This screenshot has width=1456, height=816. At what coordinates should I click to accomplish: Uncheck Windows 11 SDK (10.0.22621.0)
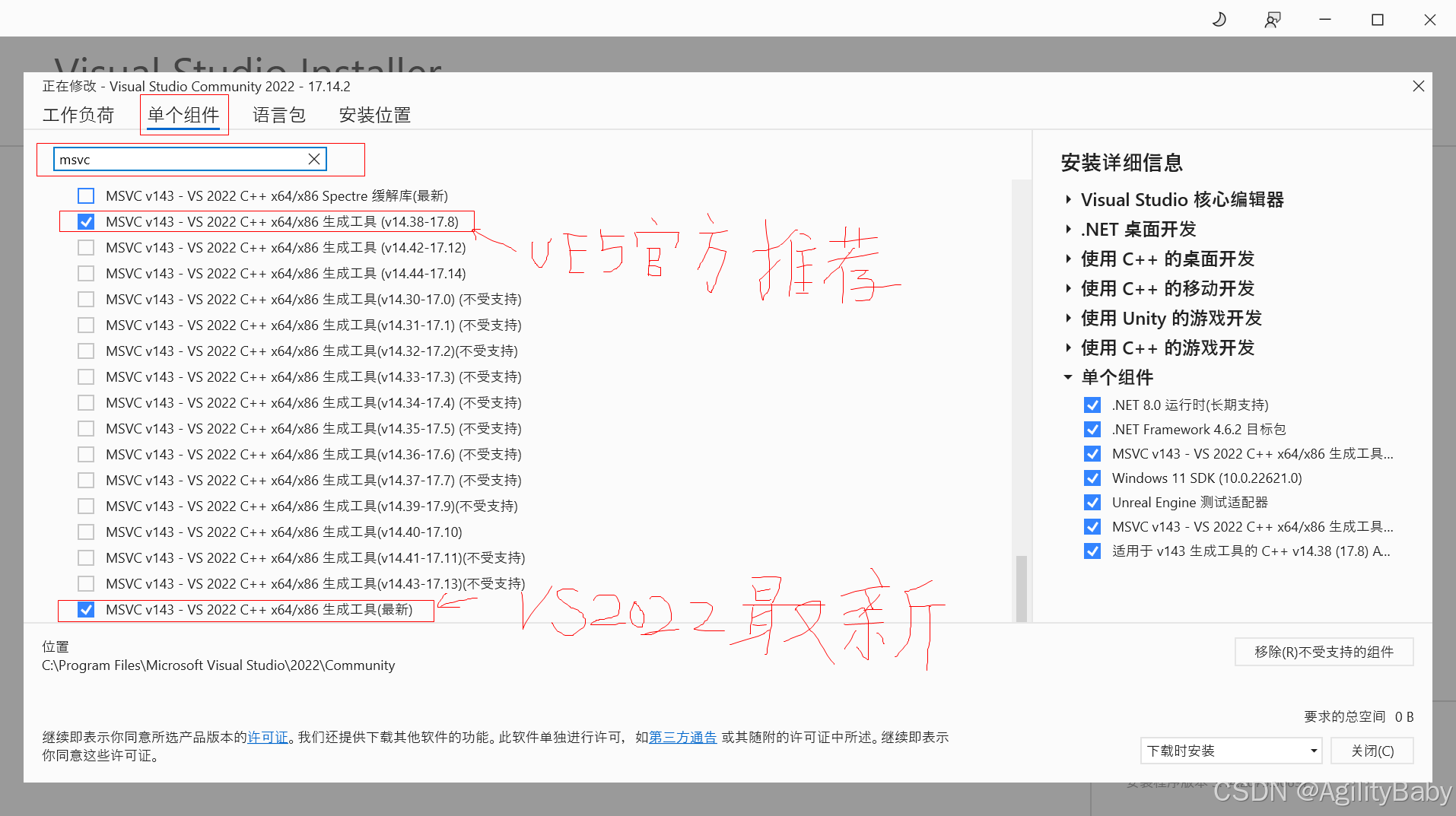click(1092, 478)
